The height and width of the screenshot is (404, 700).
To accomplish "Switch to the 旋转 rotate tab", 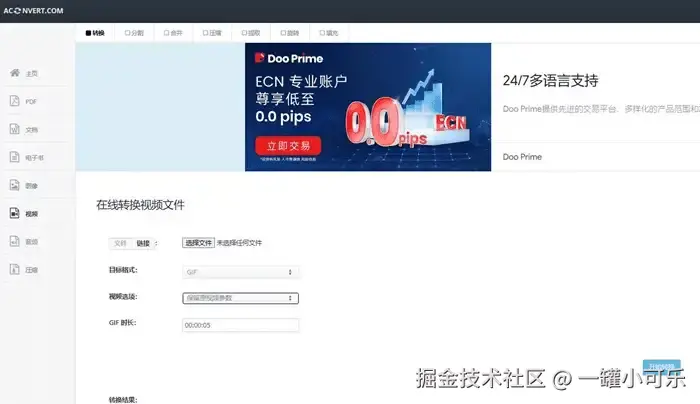I will [x=290, y=33].
